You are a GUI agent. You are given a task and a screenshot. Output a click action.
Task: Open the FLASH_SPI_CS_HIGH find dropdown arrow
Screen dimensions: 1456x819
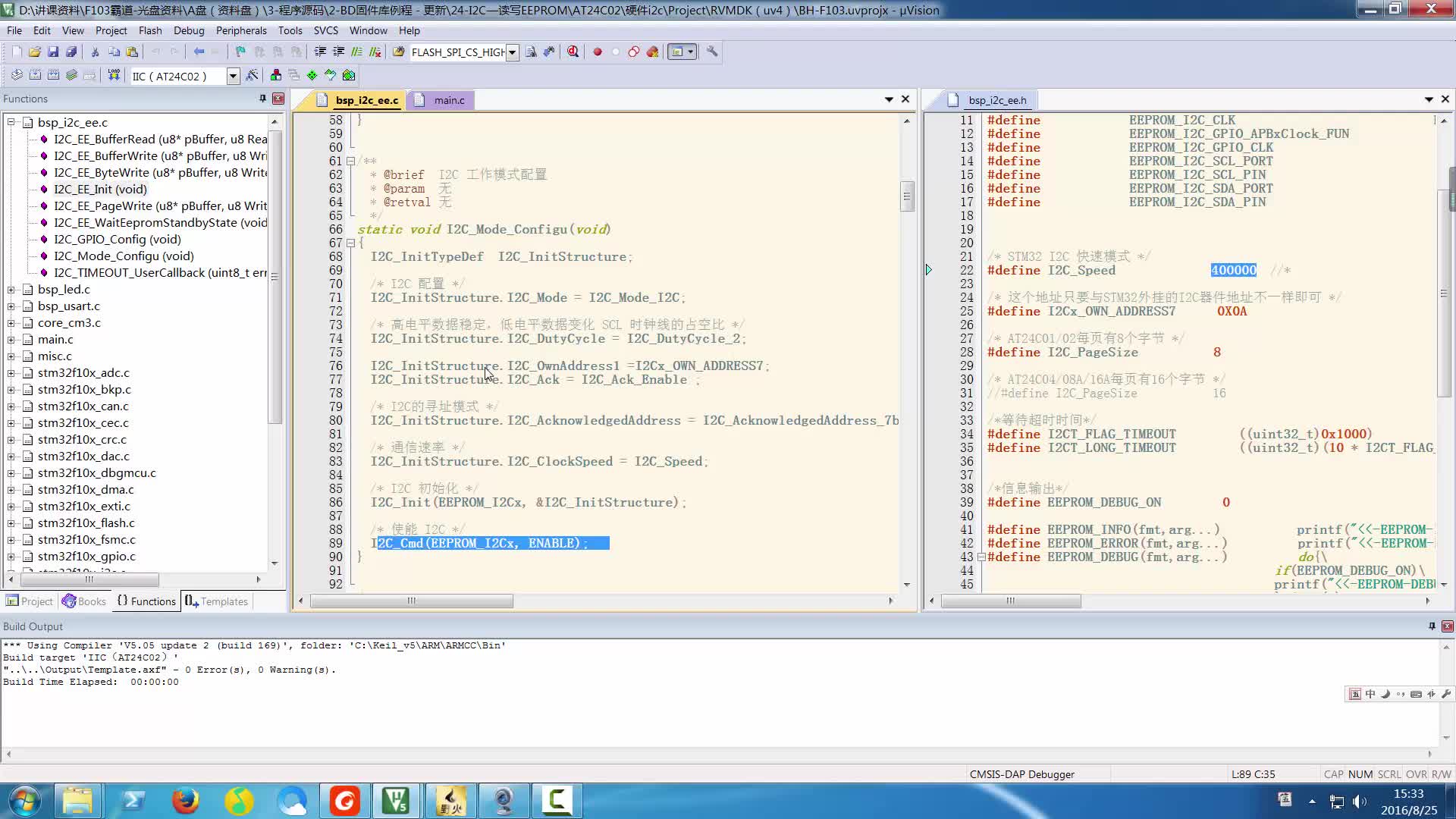tap(513, 52)
